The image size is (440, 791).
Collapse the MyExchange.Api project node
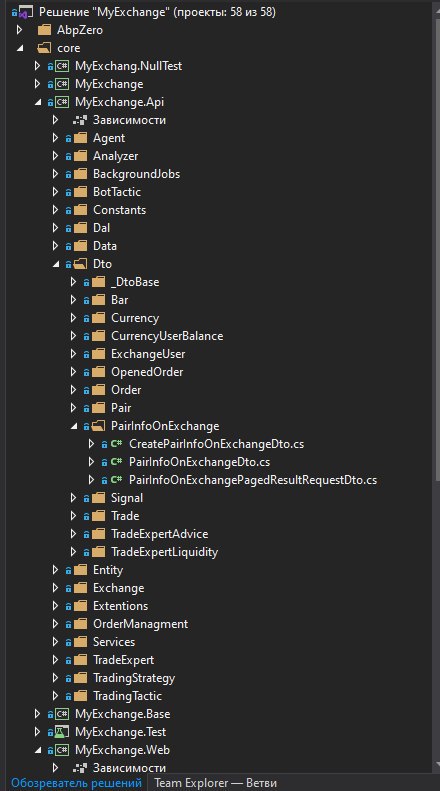(38, 102)
